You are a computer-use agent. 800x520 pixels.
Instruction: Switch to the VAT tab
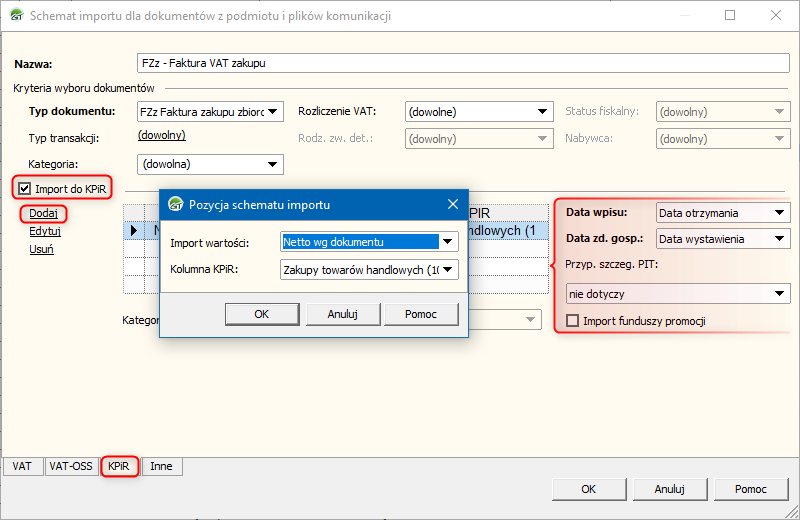22,466
